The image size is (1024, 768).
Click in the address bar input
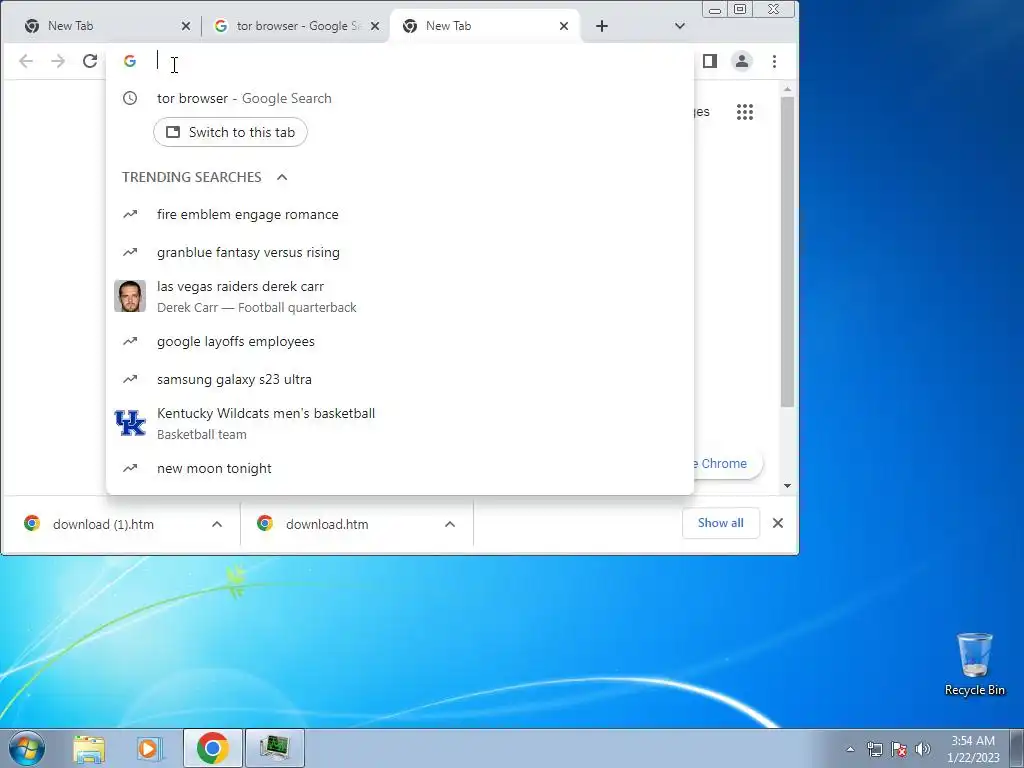tap(418, 61)
